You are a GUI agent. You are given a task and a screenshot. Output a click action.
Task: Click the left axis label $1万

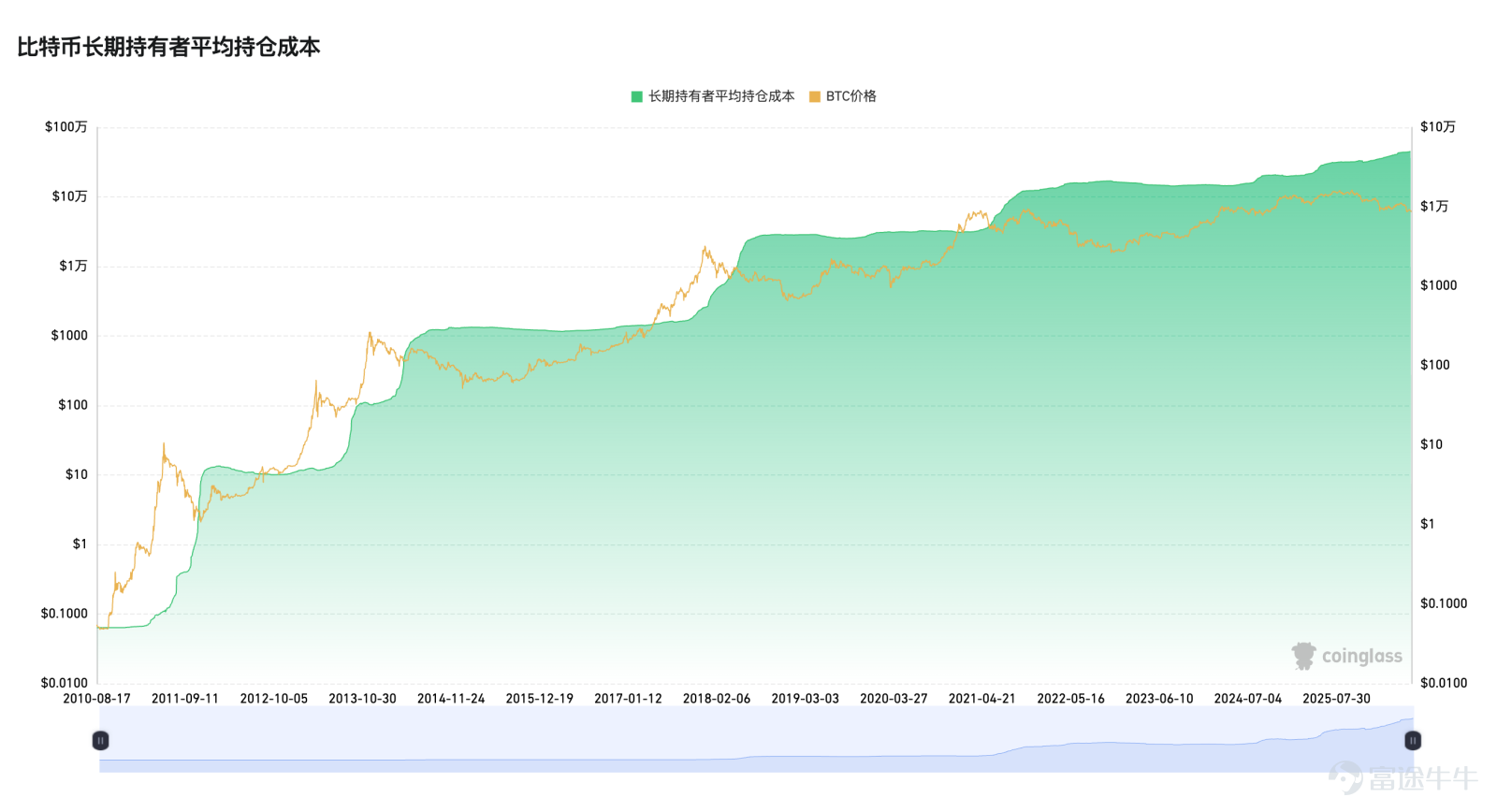[x=74, y=267]
